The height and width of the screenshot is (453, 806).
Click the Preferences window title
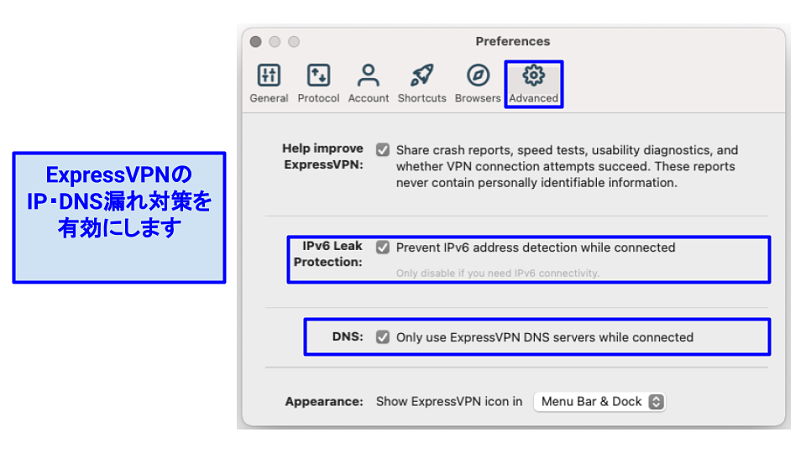pyautogui.click(x=512, y=41)
